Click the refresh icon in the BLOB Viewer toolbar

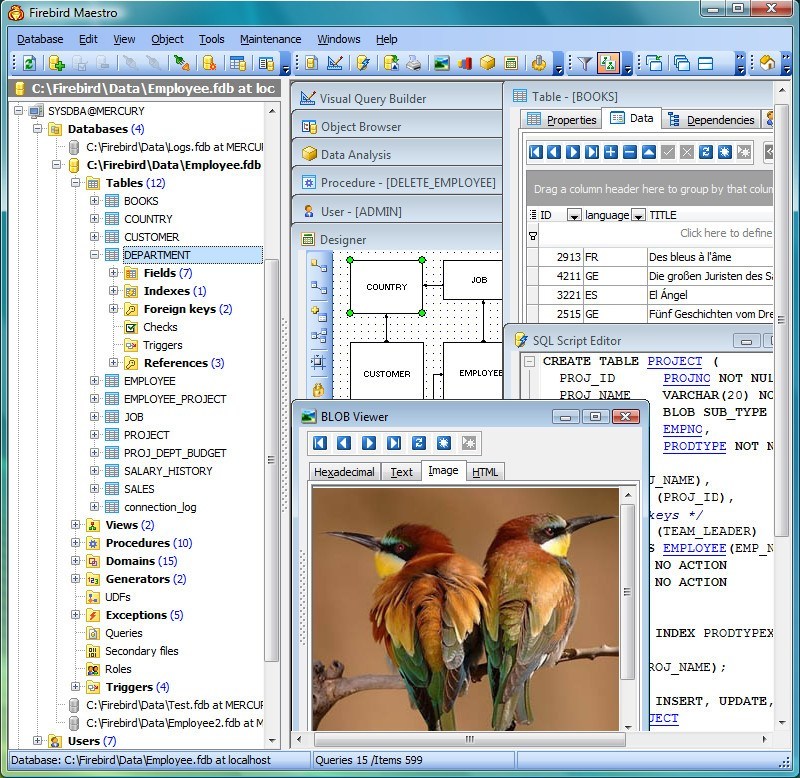[419, 443]
